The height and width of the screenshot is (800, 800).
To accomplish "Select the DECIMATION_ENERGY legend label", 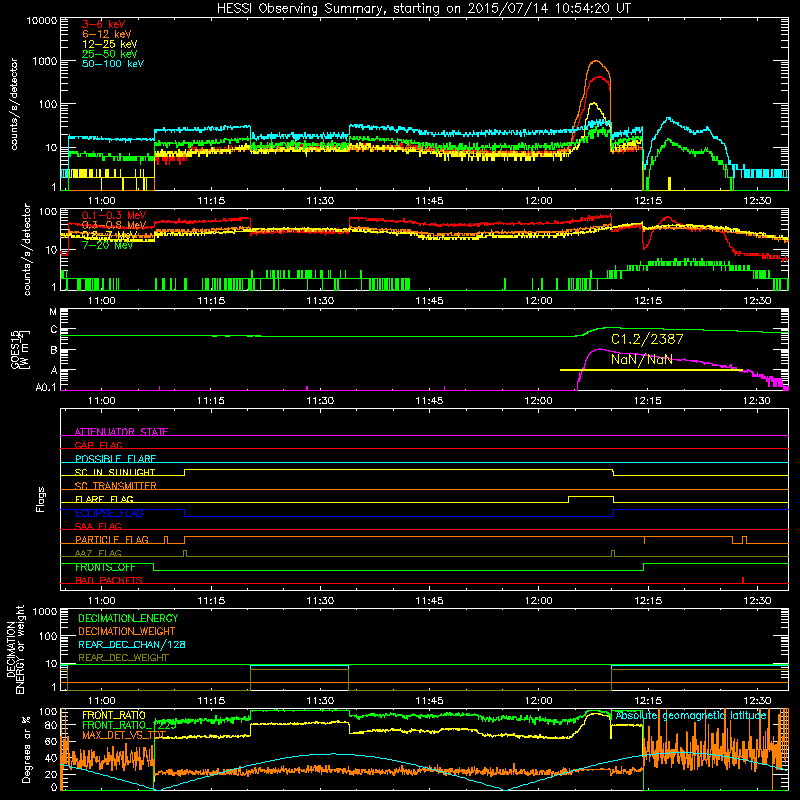I will (x=128, y=618).
